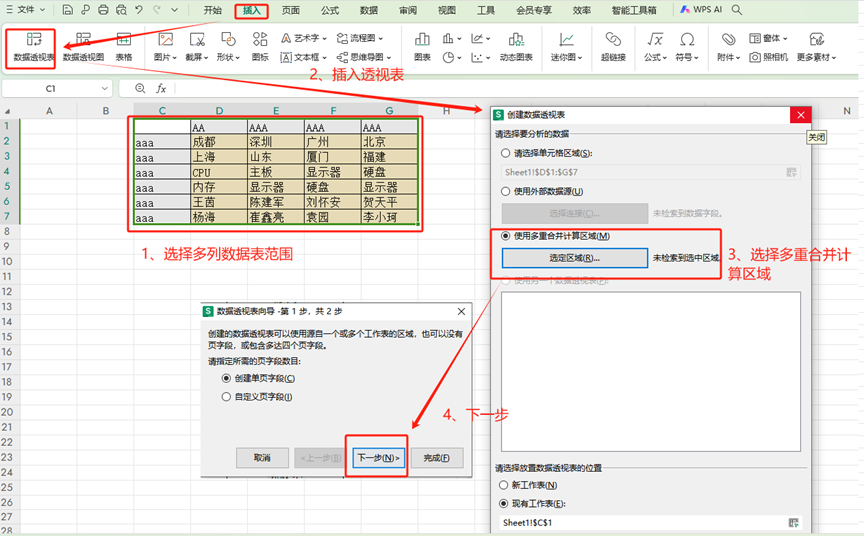Choose 自定义页字段 radio option

click(x=226, y=397)
